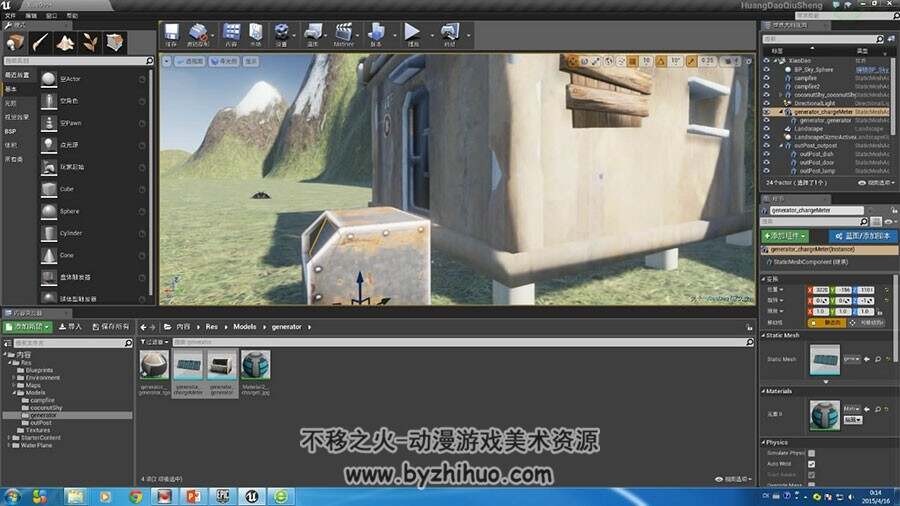Expand the coconutShy outliner row
Viewport: 900px width, 506px height.
point(781,95)
